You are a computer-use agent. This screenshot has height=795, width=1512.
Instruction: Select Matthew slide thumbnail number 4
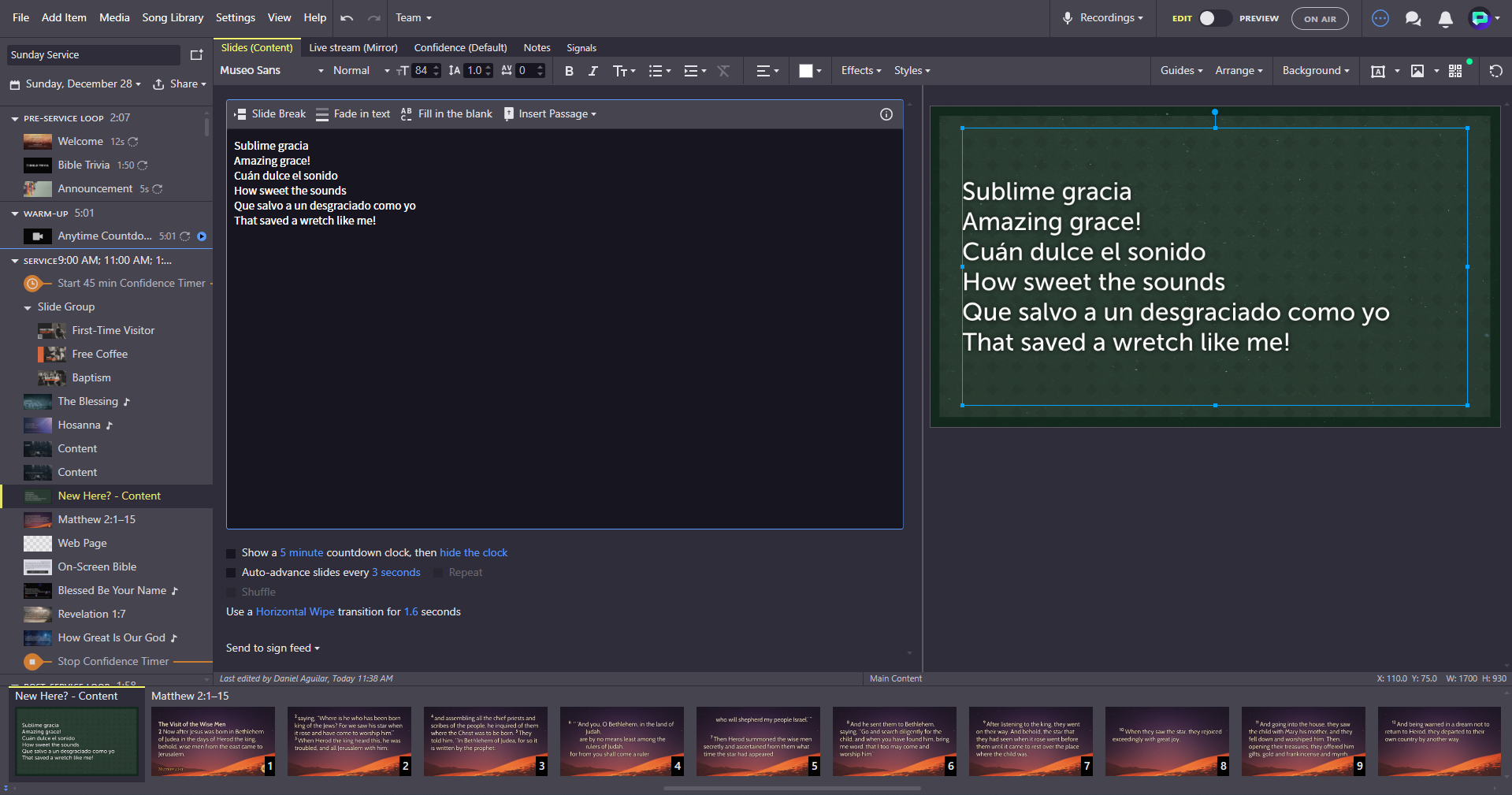pos(622,741)
